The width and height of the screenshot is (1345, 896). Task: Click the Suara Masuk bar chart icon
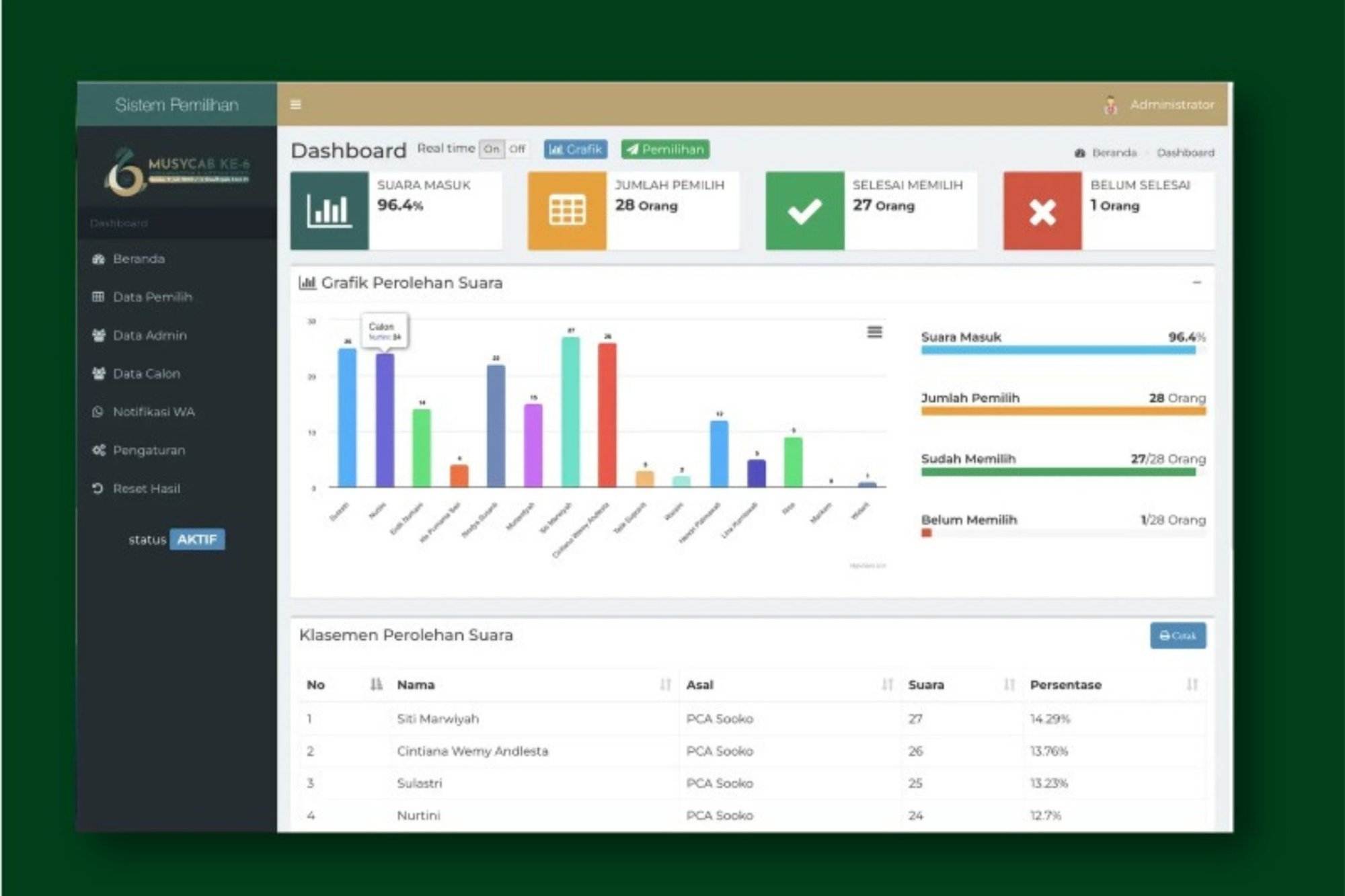[329, 211]
